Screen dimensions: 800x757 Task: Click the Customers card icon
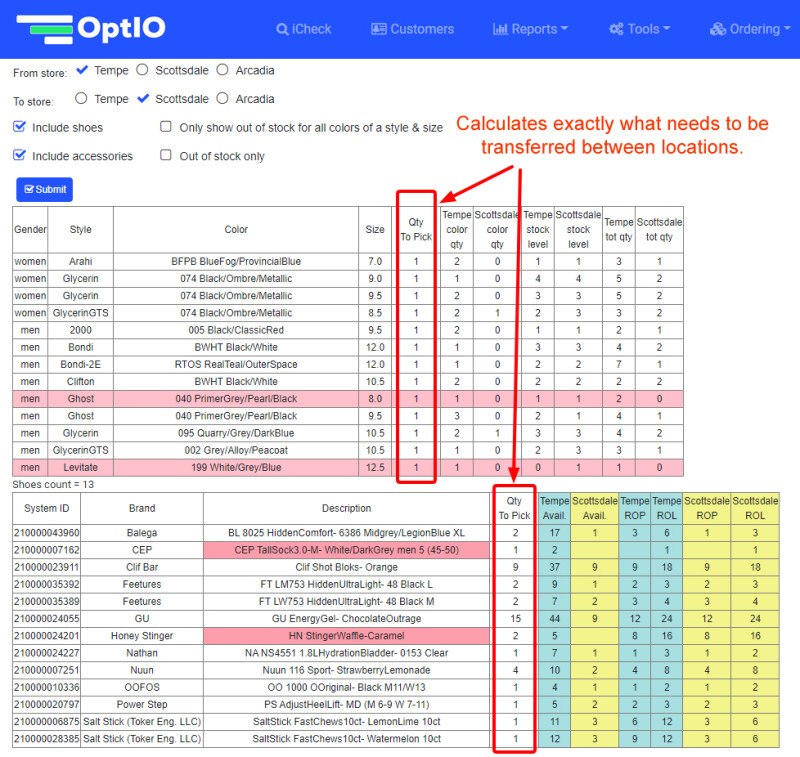(378, 29)
